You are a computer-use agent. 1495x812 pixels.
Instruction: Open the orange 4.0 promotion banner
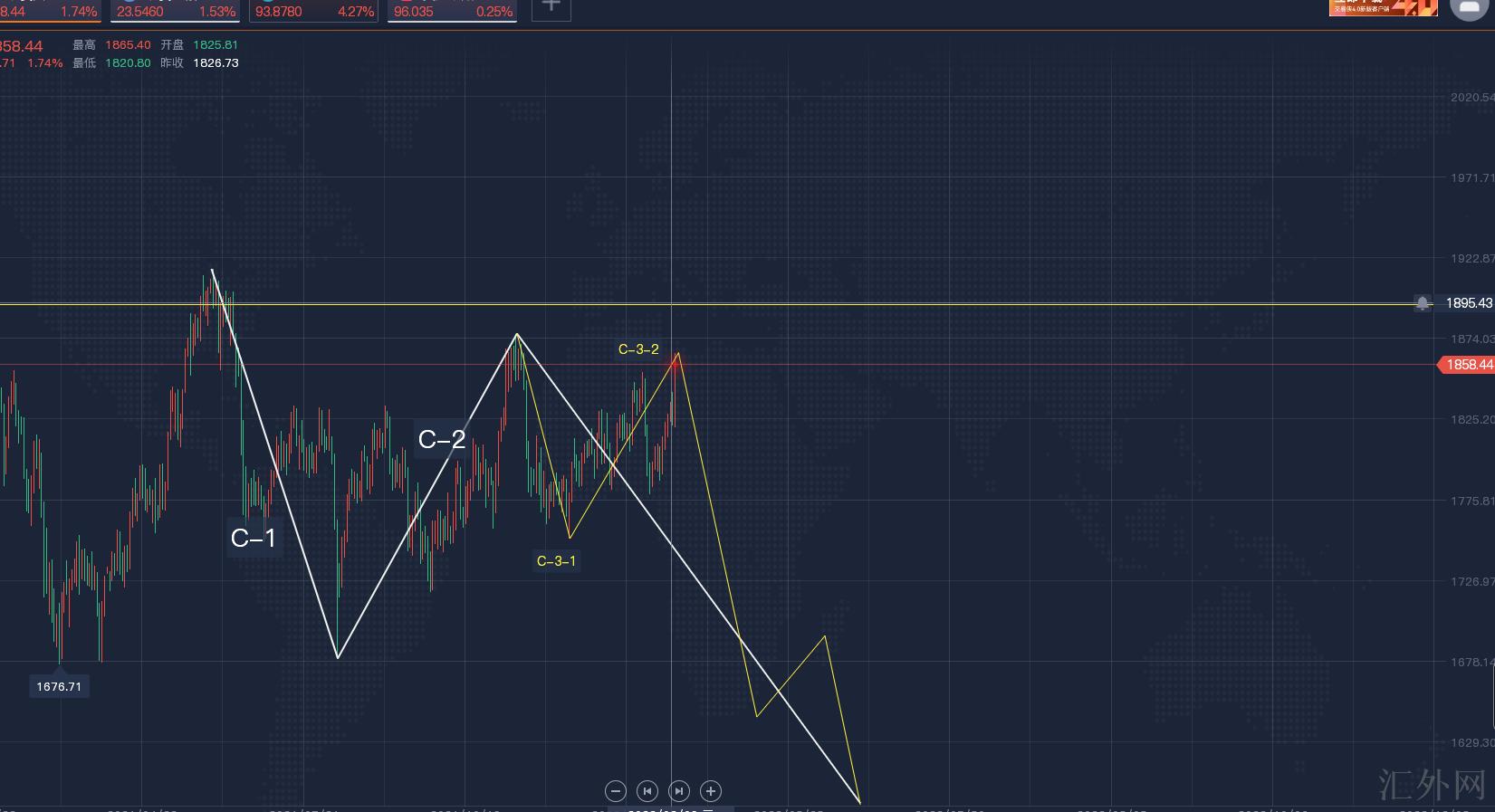coord(1383,7)
